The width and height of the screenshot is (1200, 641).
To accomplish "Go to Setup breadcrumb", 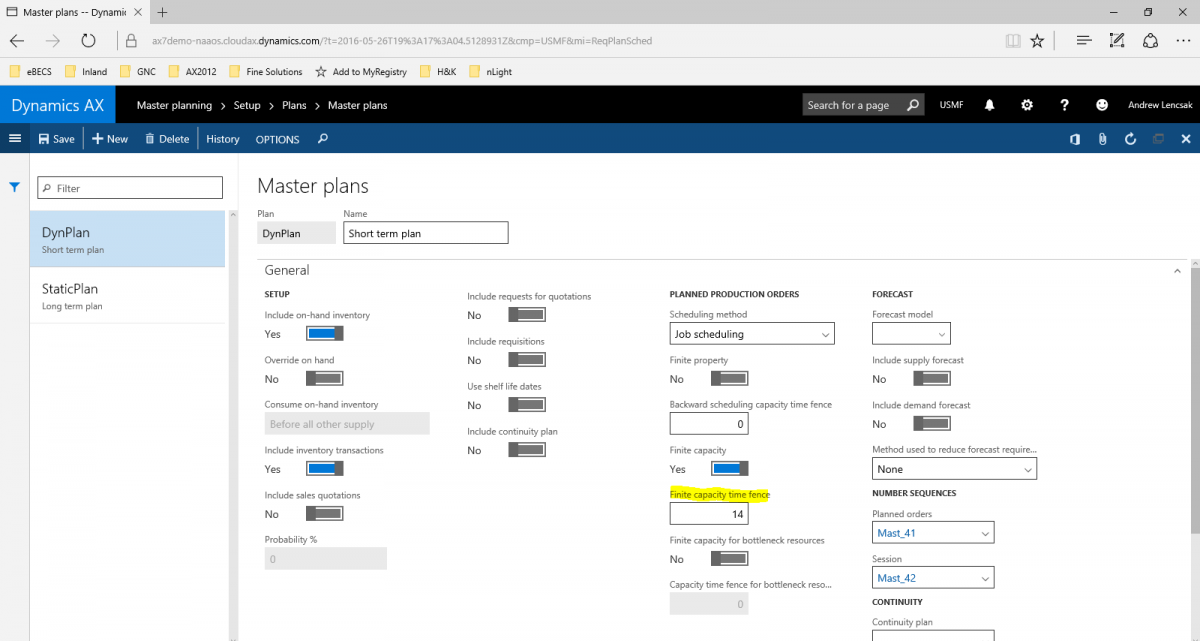I will (x=247, y=105).
